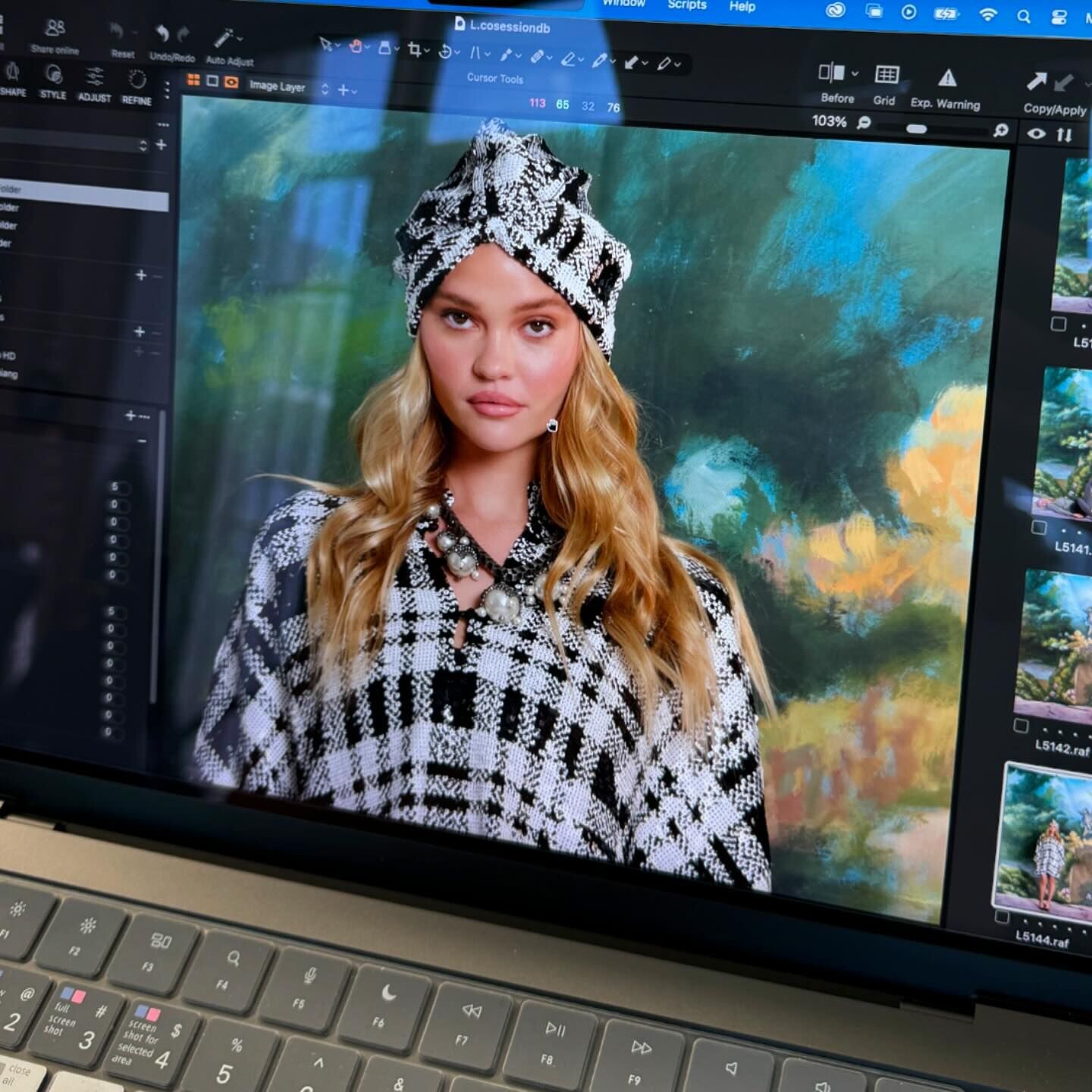Open the Wi-Fi menu bar icon

pos(987,14)
